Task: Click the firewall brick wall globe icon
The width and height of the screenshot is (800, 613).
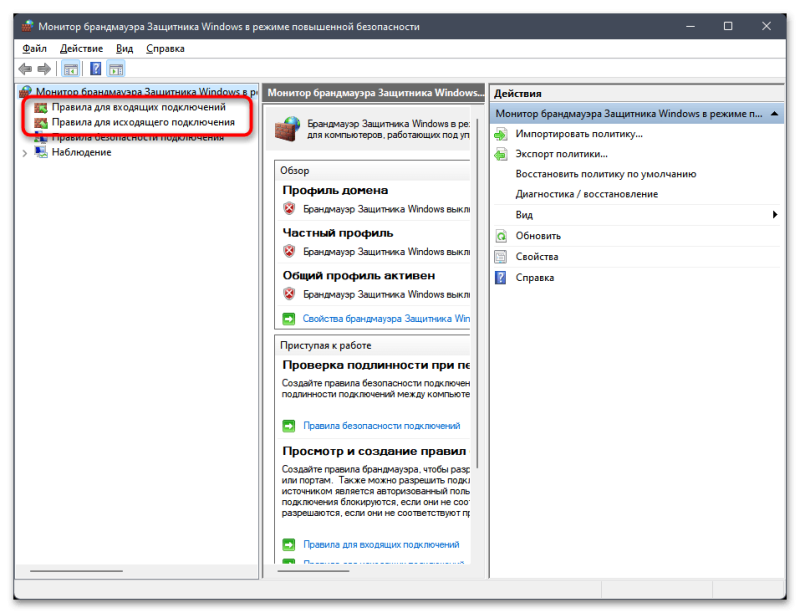Action: click(287, 129)
